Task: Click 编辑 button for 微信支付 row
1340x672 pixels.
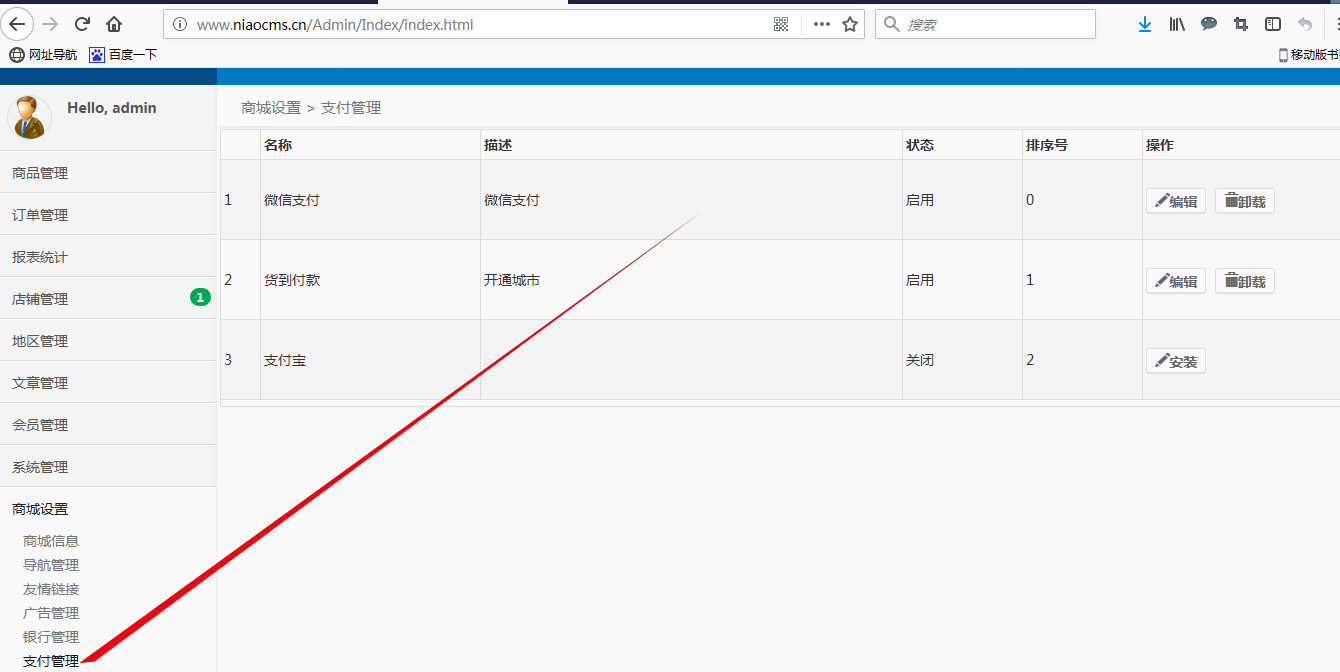Action: coord(1176,201)
